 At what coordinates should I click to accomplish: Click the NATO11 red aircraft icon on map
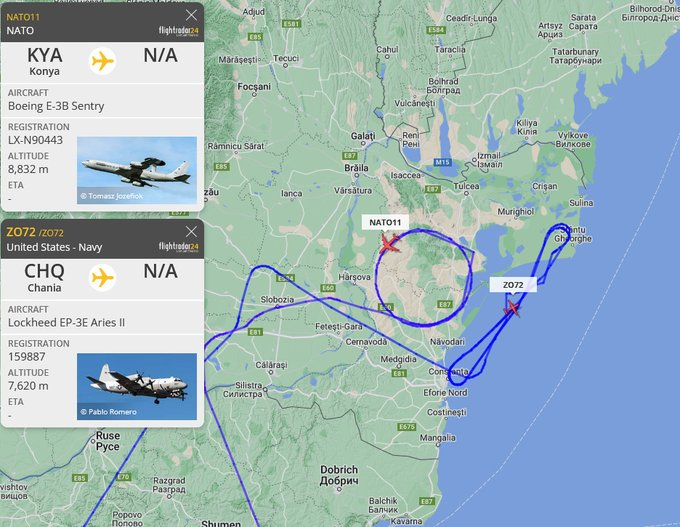pyautogui.click(x=389, y=243)
